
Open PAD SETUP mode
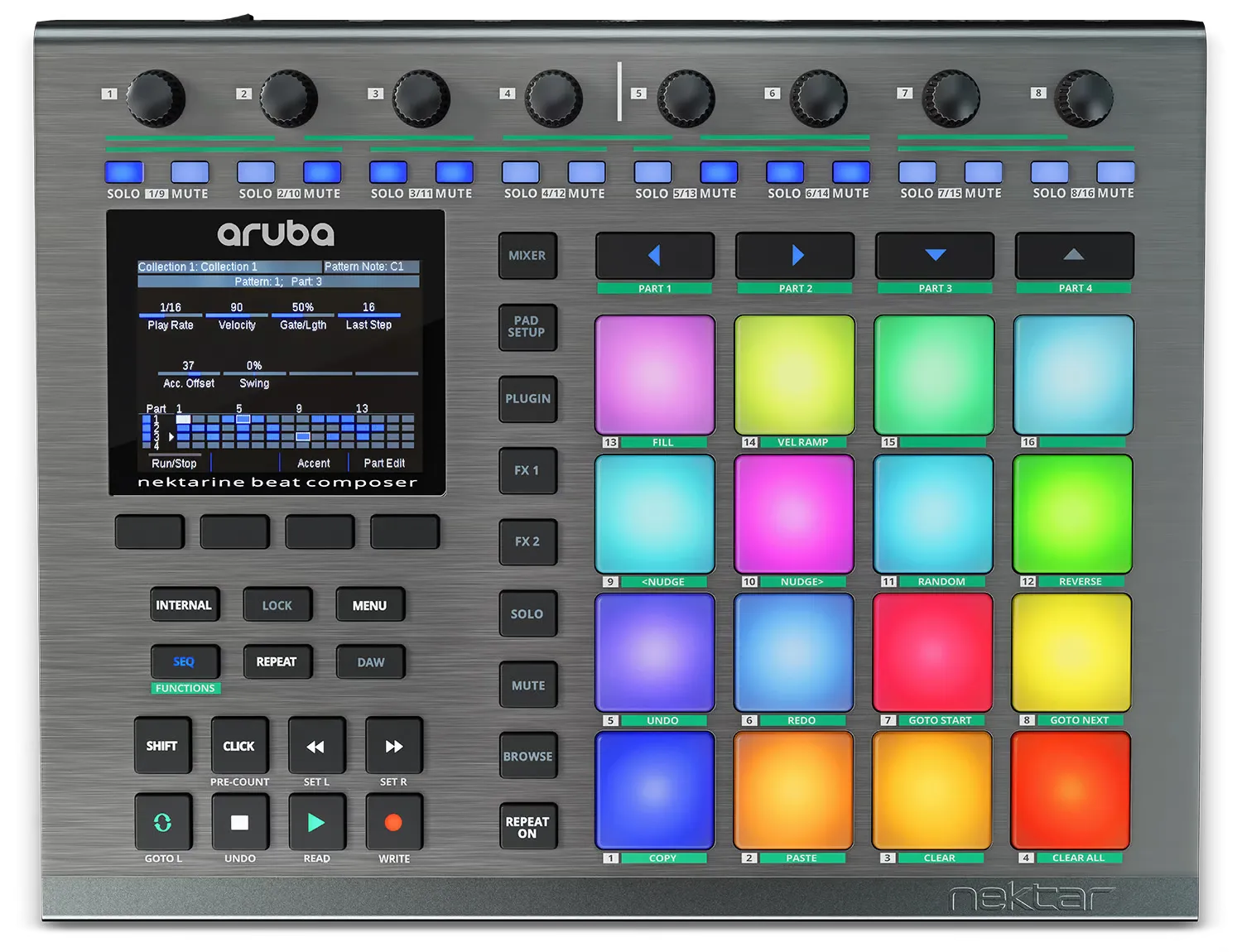[x=527, y=327]
